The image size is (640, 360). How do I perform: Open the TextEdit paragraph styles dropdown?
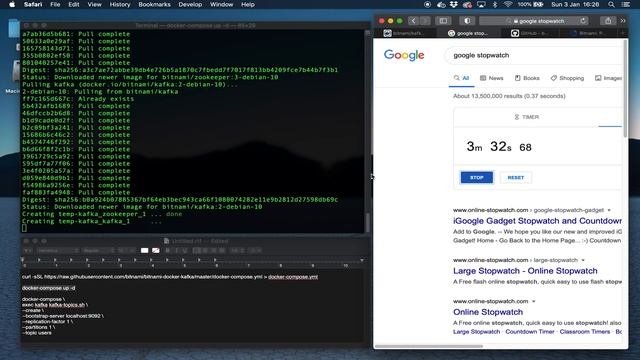tap(28, 250)
